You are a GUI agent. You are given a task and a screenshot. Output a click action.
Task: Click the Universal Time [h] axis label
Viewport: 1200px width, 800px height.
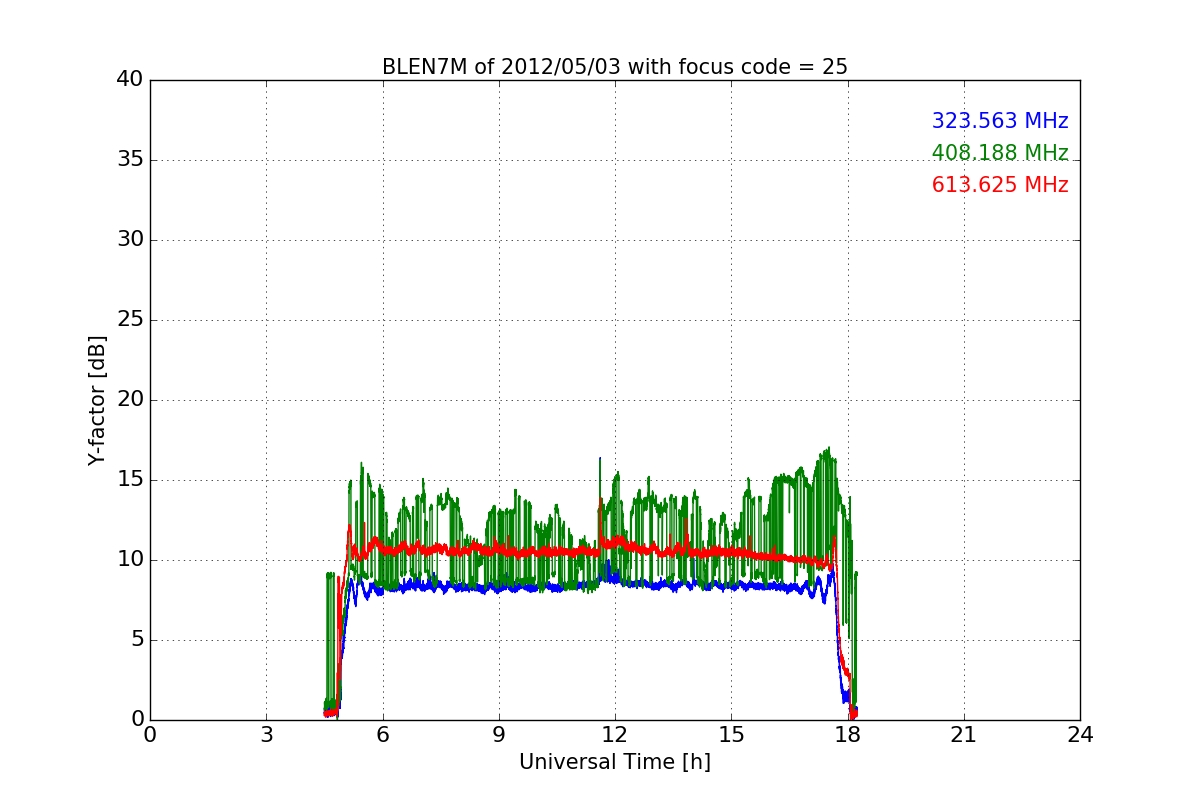615,762
